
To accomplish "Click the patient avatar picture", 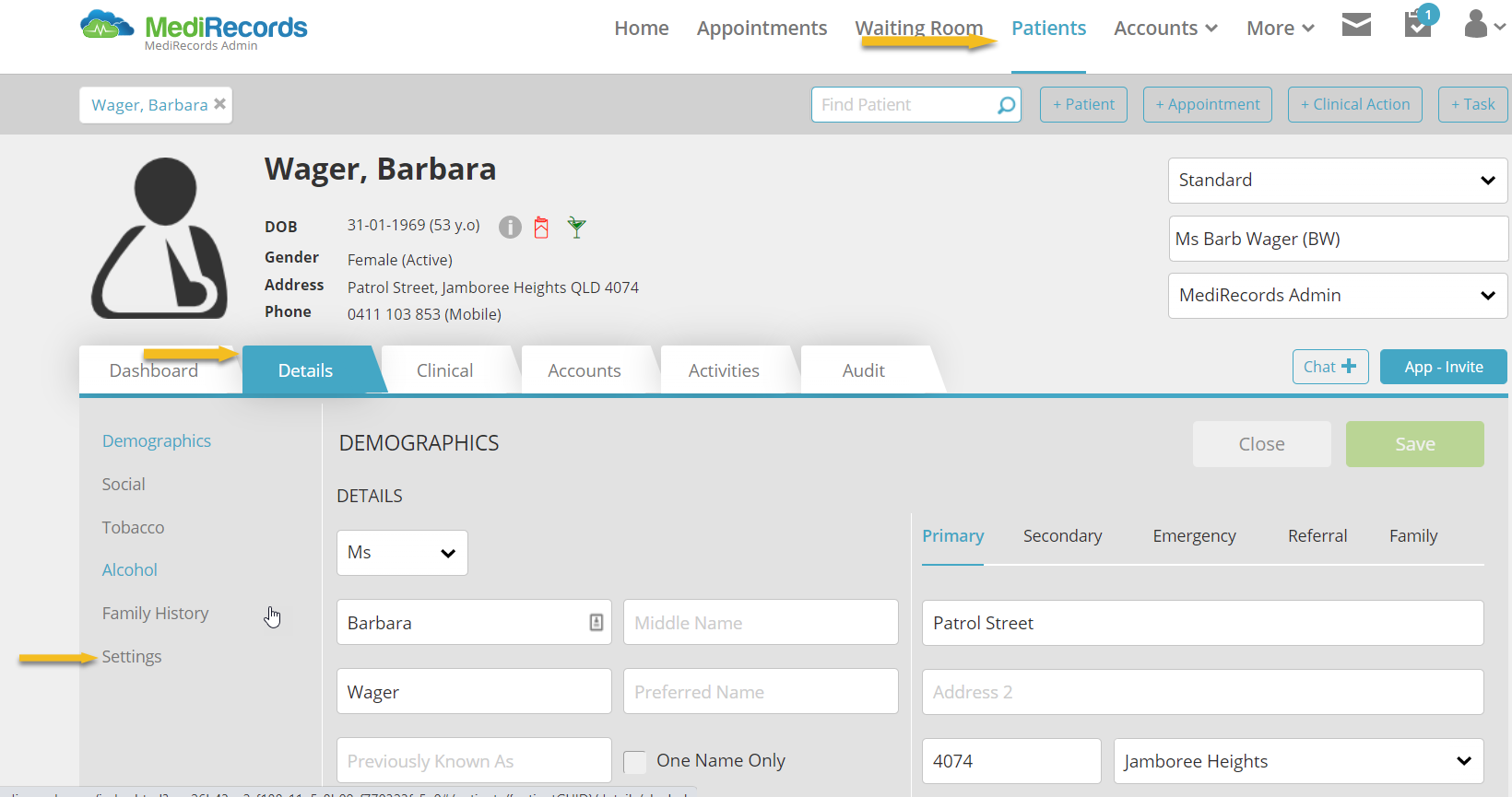I will pyautogui.click(x=160, y=238).
